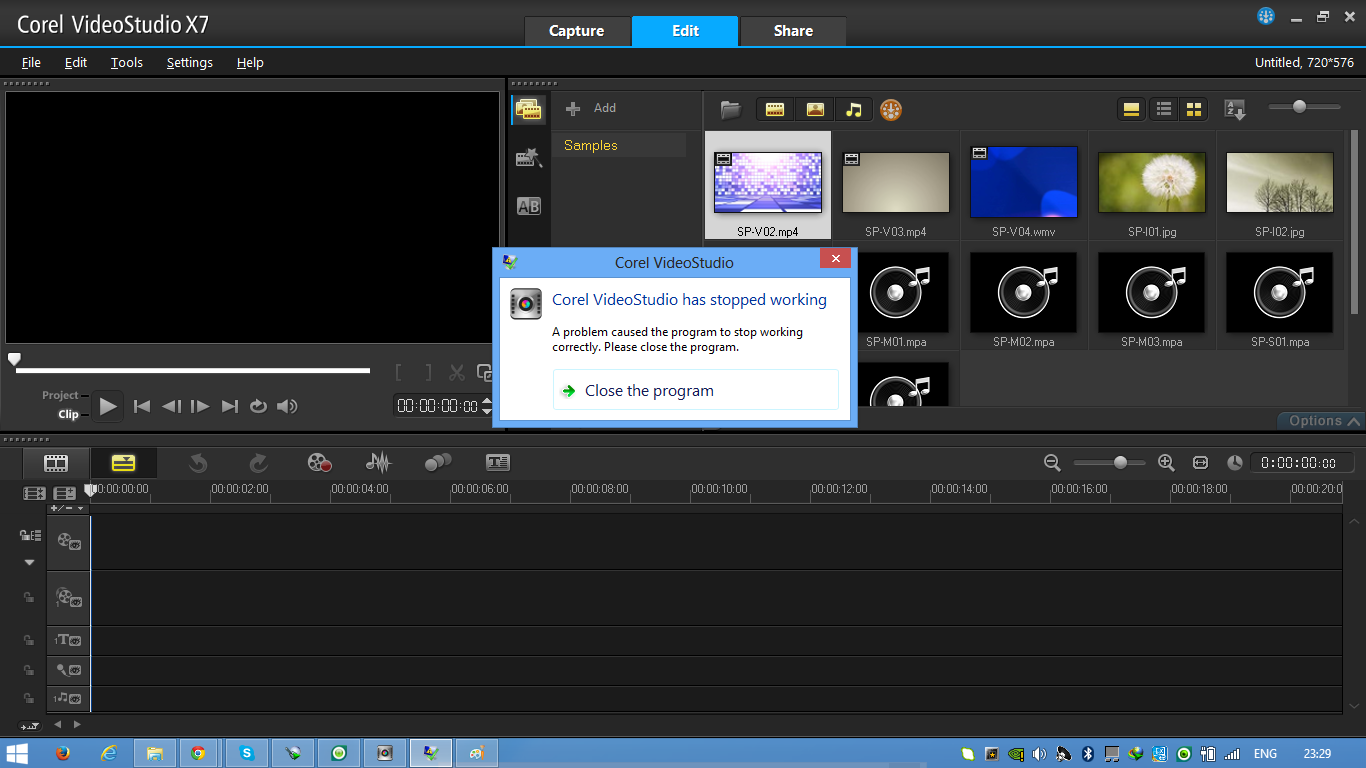The image size is (1366, 768).
Task: Switch to Storyboard View
Action: click(x=56, y=463)
